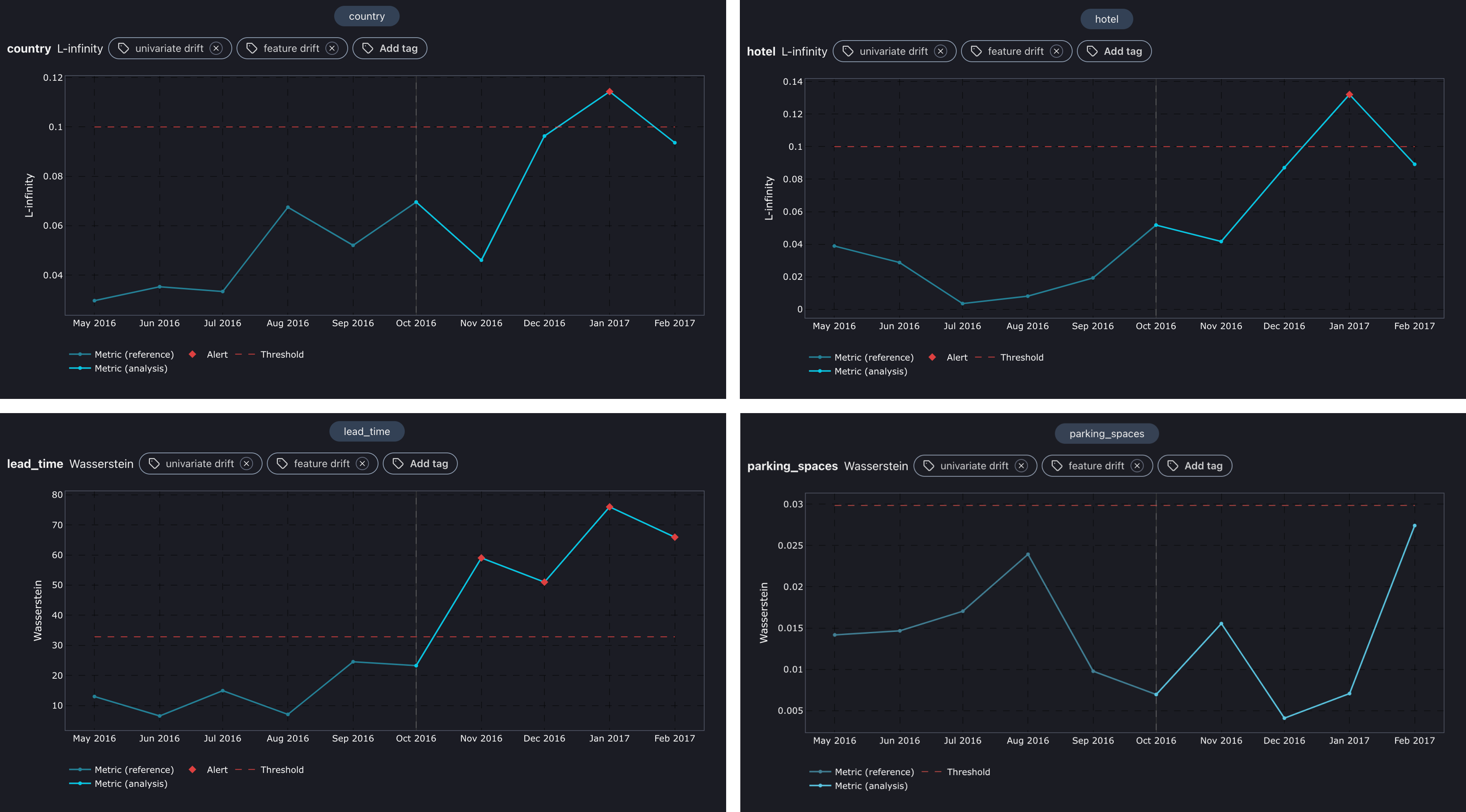Viewport: 1466px width, 812px height.
Task: Click Add tag on the hotel chart
Action: [x=1114, y=51]
